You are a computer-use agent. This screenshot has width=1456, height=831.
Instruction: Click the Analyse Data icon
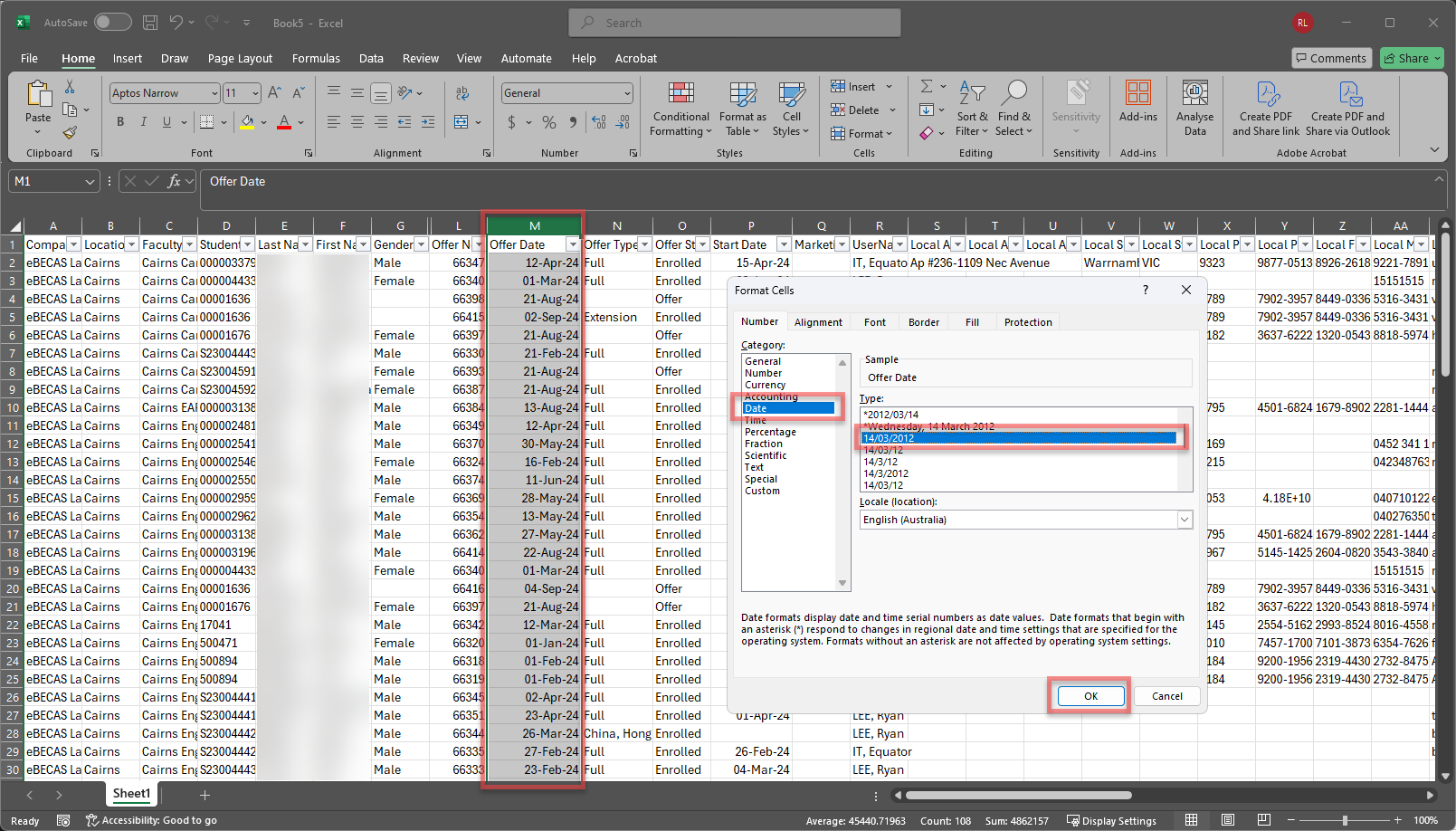pyautogui.click(x=1194, y=93)
